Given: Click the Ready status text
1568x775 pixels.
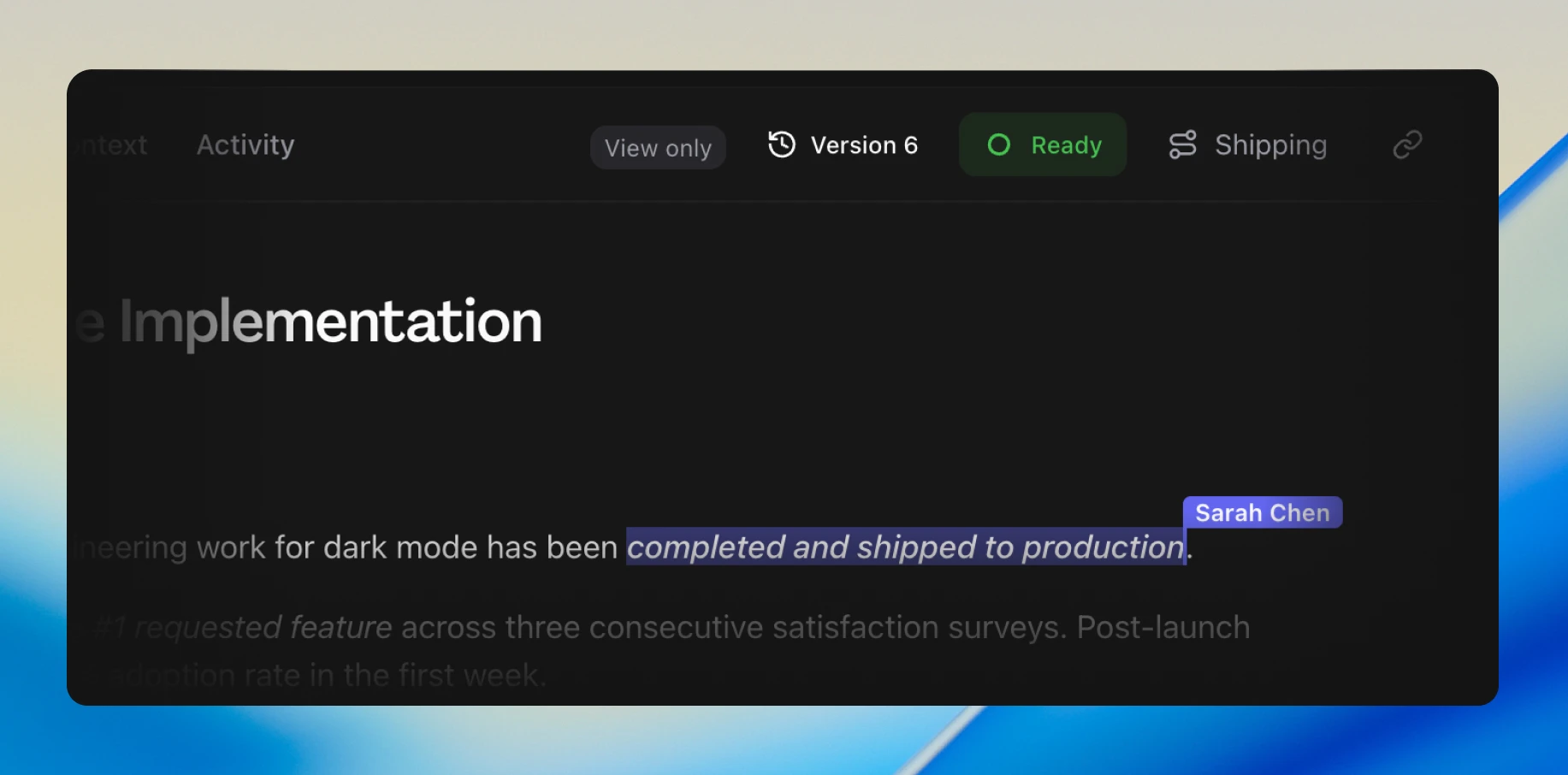Looking at the screenshot, I should tap(1066, 145).
